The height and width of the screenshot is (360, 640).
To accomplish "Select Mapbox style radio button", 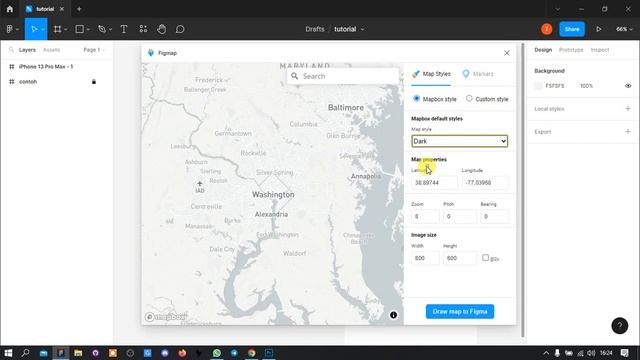I will 416,98.
